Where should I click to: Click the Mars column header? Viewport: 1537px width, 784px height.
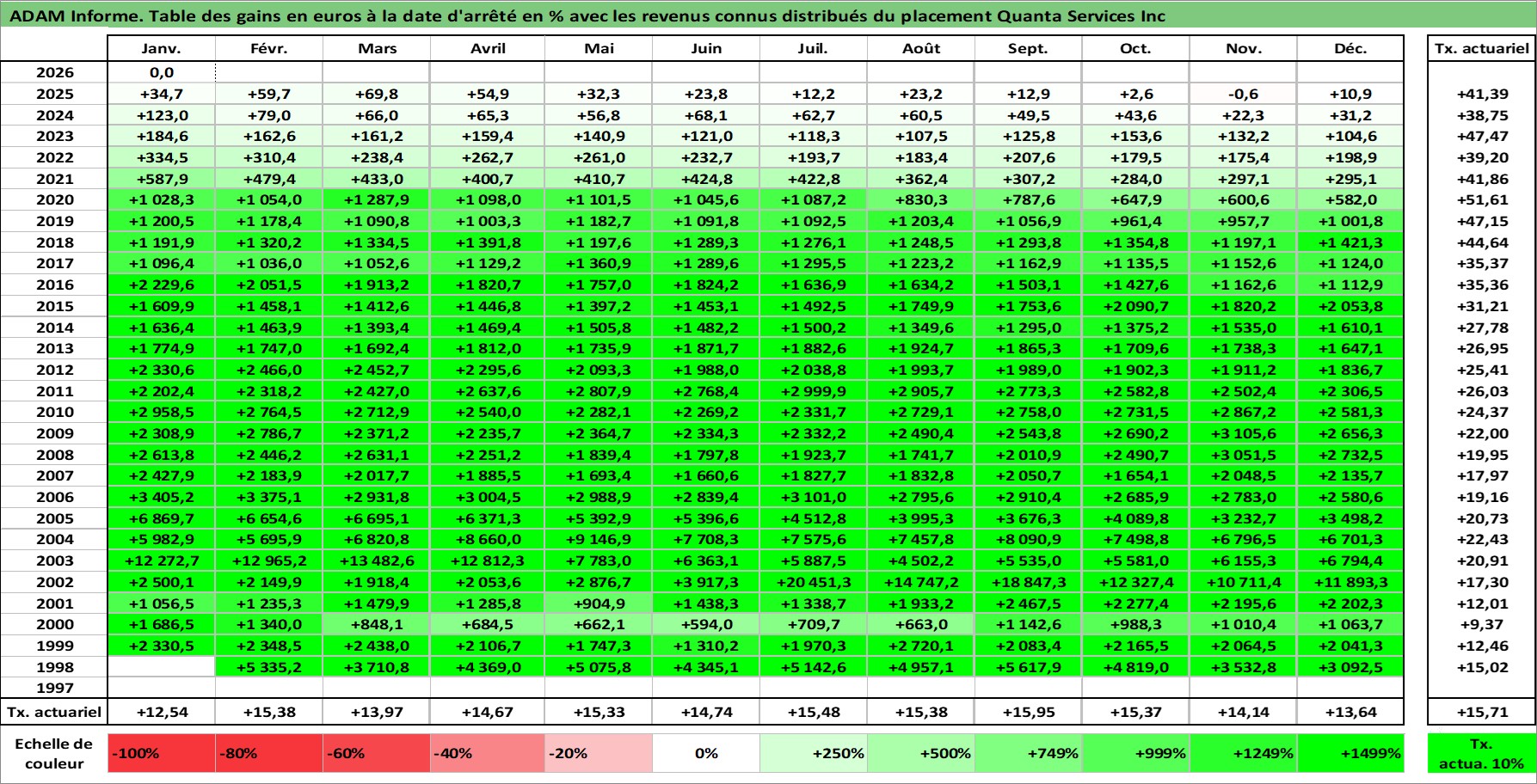[x=377, y=49]
